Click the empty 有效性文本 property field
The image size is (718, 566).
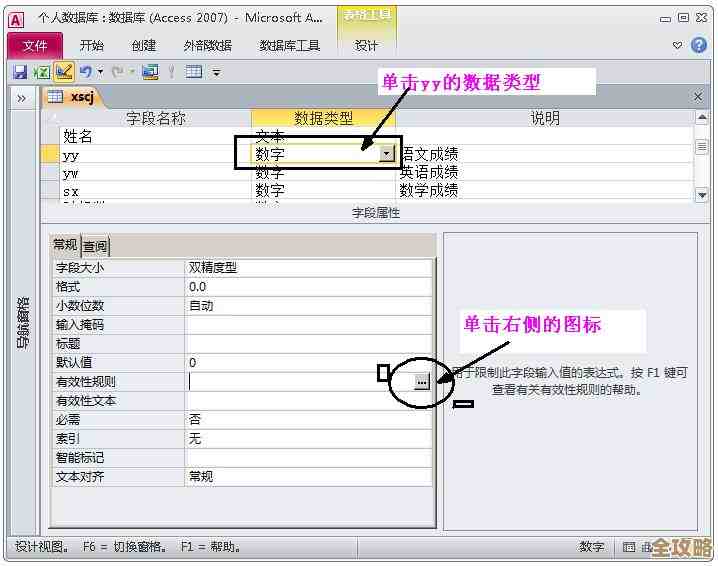coord(308,401)
